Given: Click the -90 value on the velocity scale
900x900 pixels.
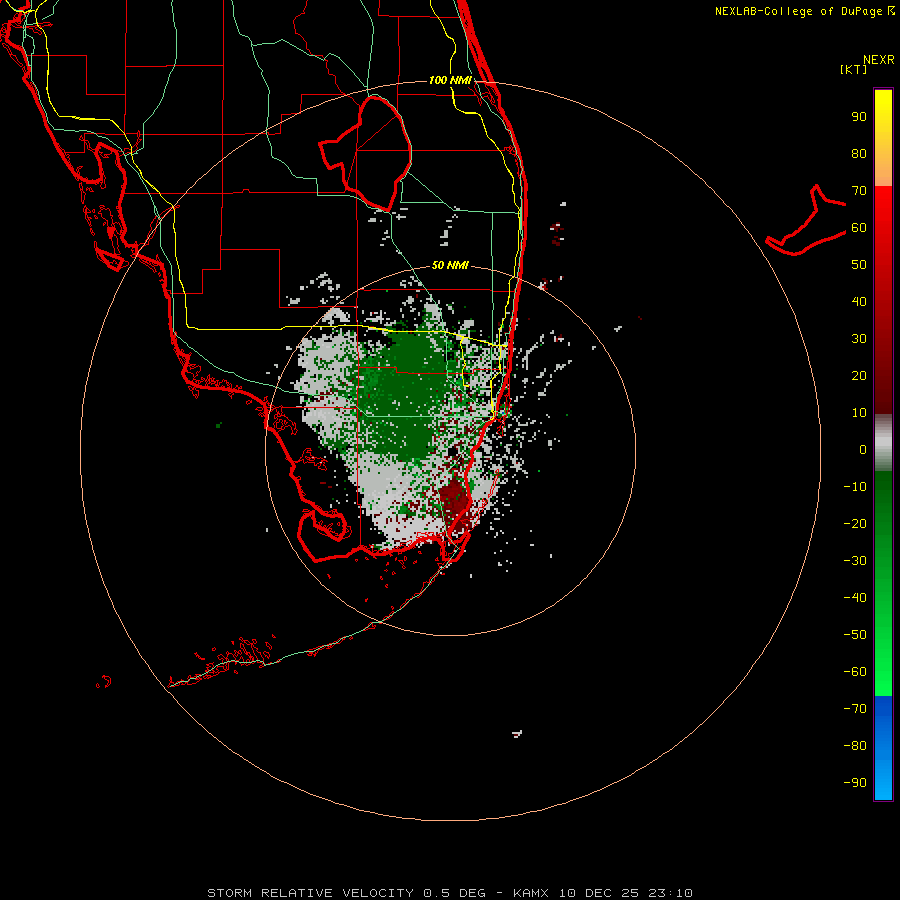Looking at the screenshot, I should (855, 782).
